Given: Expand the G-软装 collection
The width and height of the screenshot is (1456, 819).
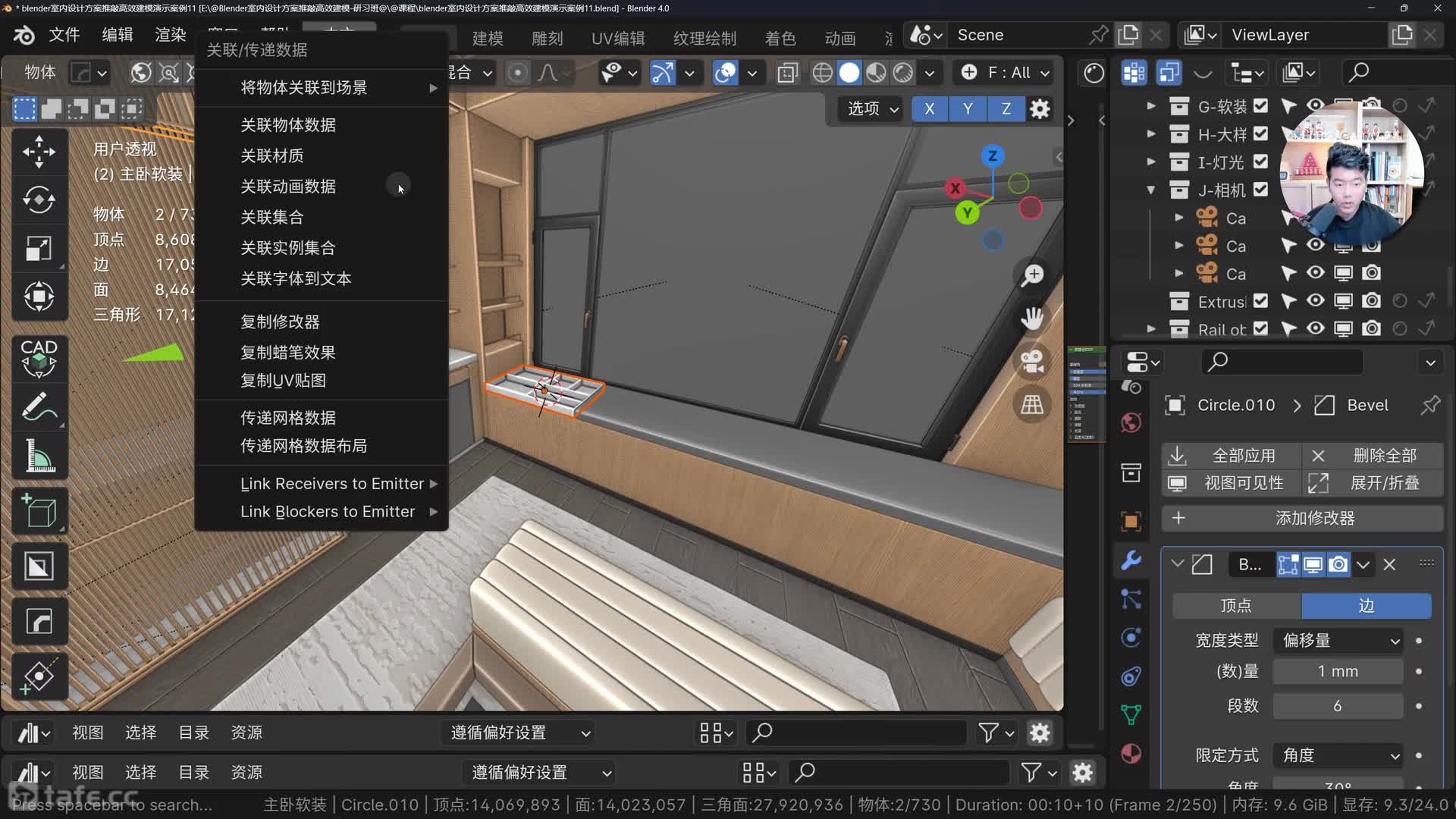Looking at the screenshot, I should (x=1151, y=106).
